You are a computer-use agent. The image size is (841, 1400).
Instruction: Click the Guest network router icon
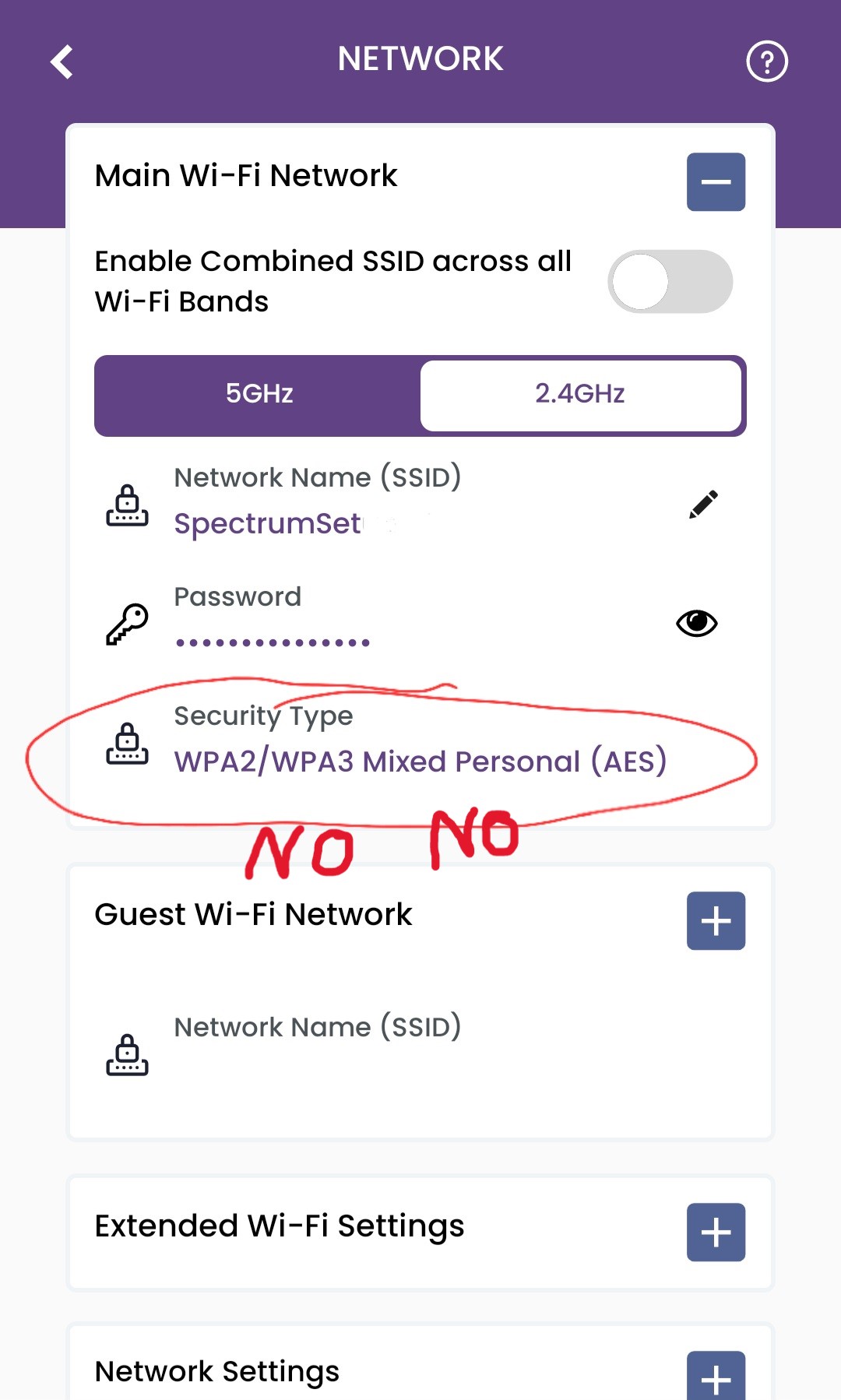pos(127,1055)
